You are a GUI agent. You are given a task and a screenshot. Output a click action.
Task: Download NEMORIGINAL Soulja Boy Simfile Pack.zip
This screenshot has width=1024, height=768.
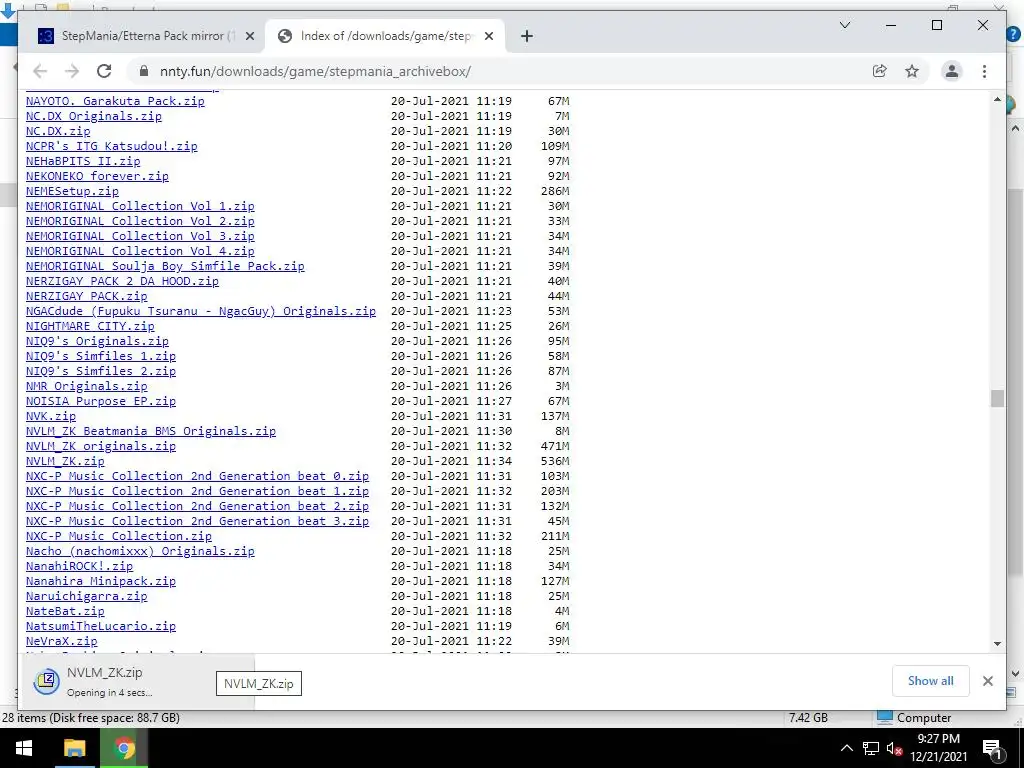tap(165, 266)
